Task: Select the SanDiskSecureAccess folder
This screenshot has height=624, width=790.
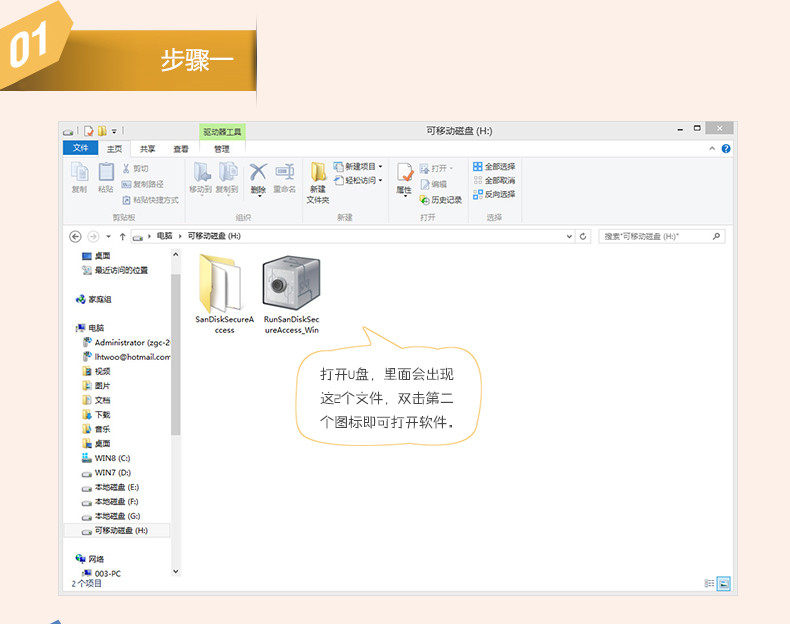Action: pos(224,294)
